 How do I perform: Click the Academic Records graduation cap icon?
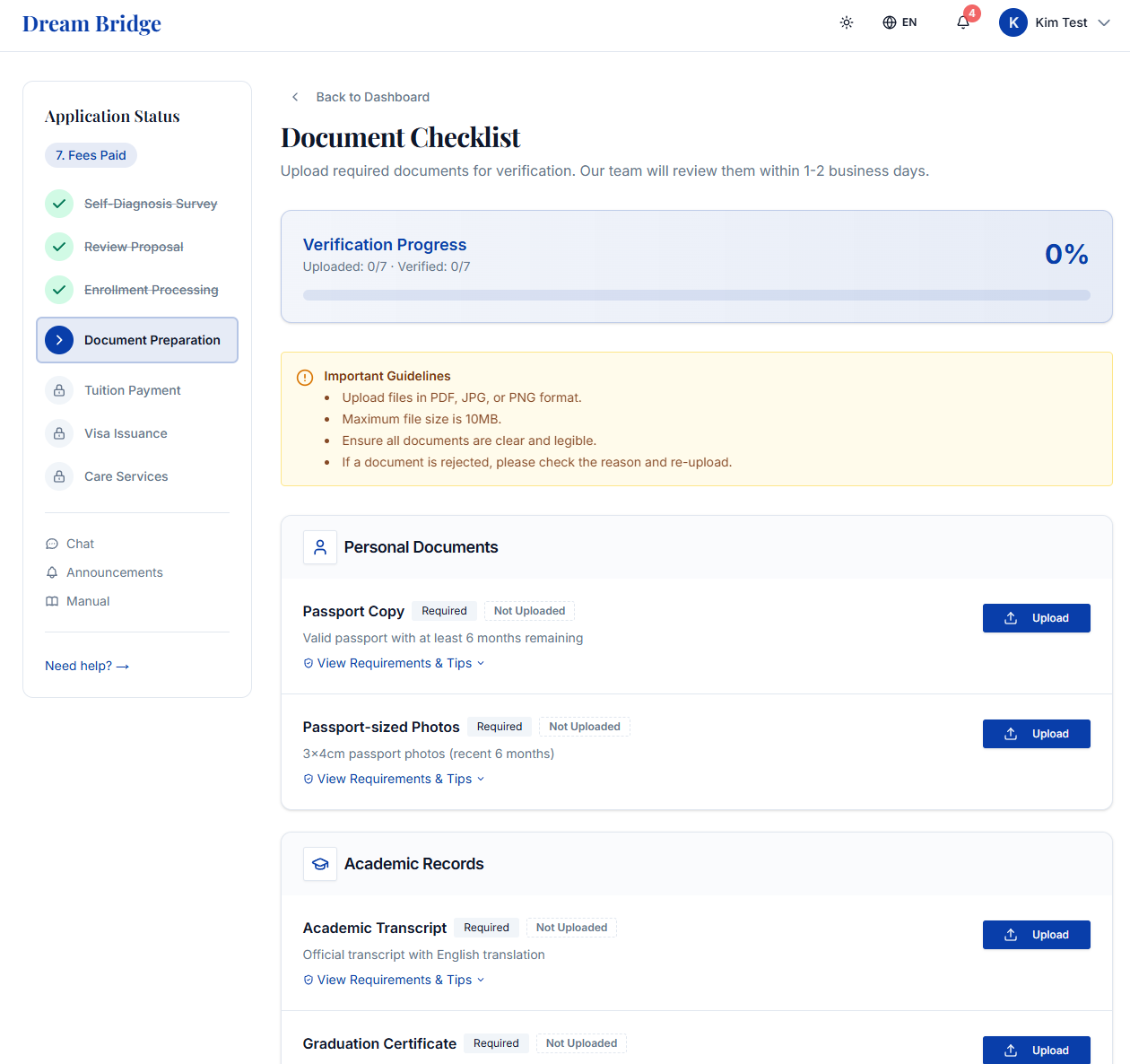[320, 864]
